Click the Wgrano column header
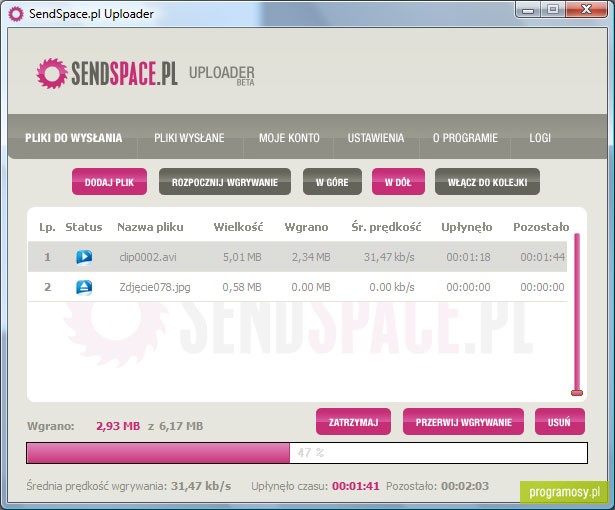Image resolution: width=615 pixels, height=510 pixels. [x=306, y=227]
